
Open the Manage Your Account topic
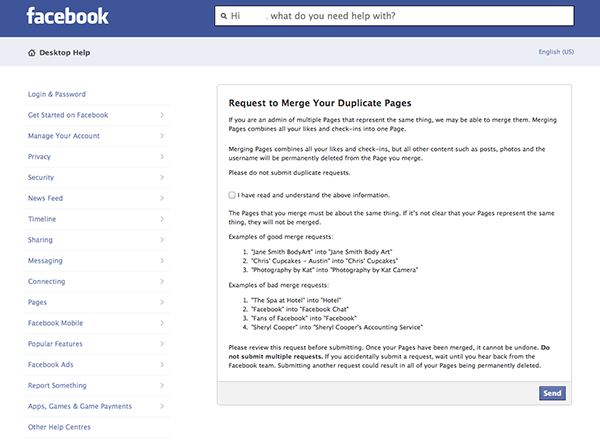click(64, 136)
